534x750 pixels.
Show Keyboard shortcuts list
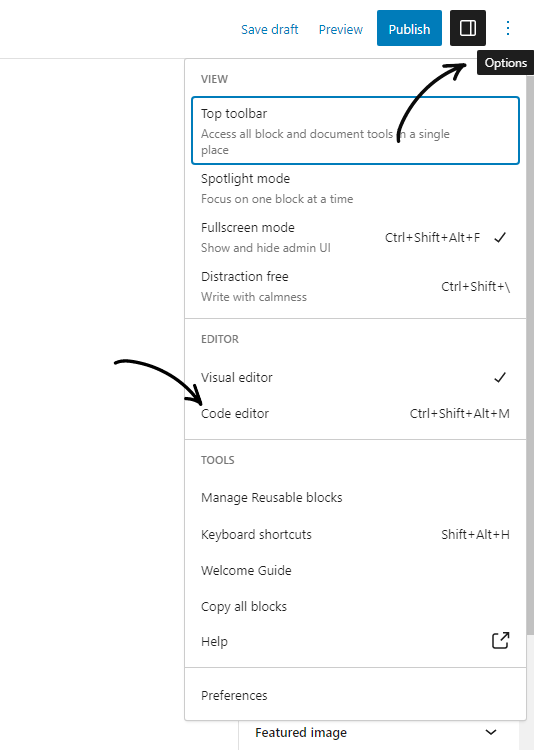[355, 534]
